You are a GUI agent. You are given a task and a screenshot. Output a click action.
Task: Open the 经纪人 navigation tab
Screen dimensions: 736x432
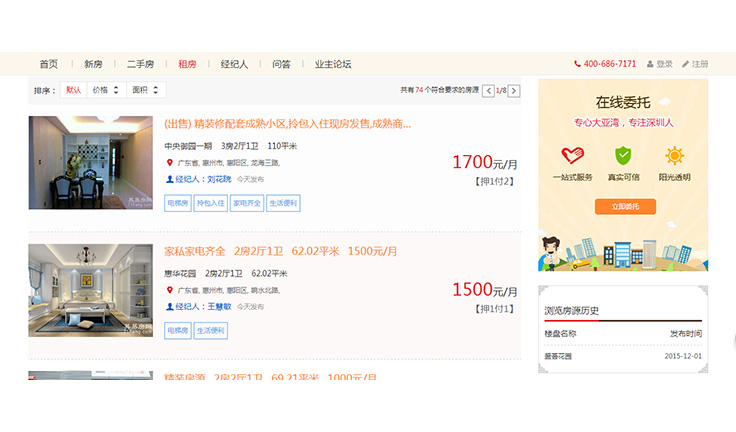coord(234,64)
